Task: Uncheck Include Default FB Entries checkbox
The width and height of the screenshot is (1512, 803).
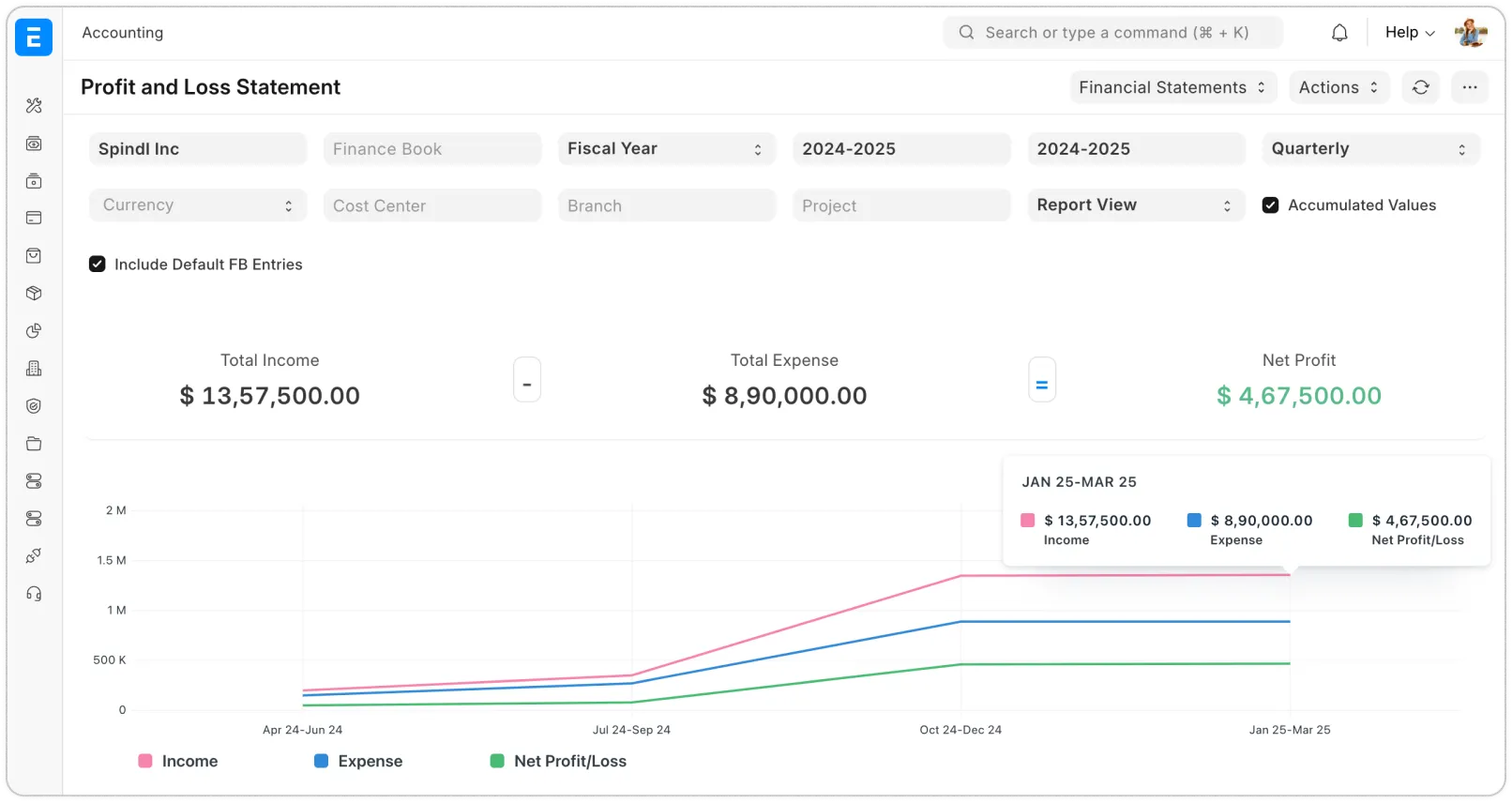Action: [x=98, y=265]
